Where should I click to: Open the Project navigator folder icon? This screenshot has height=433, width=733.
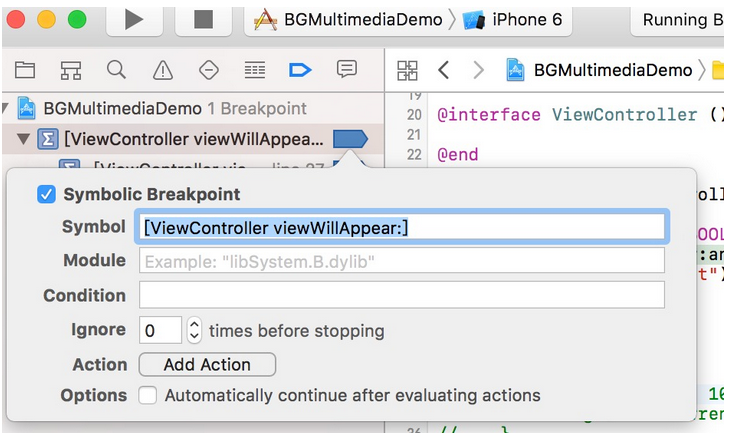coord(25,70)
